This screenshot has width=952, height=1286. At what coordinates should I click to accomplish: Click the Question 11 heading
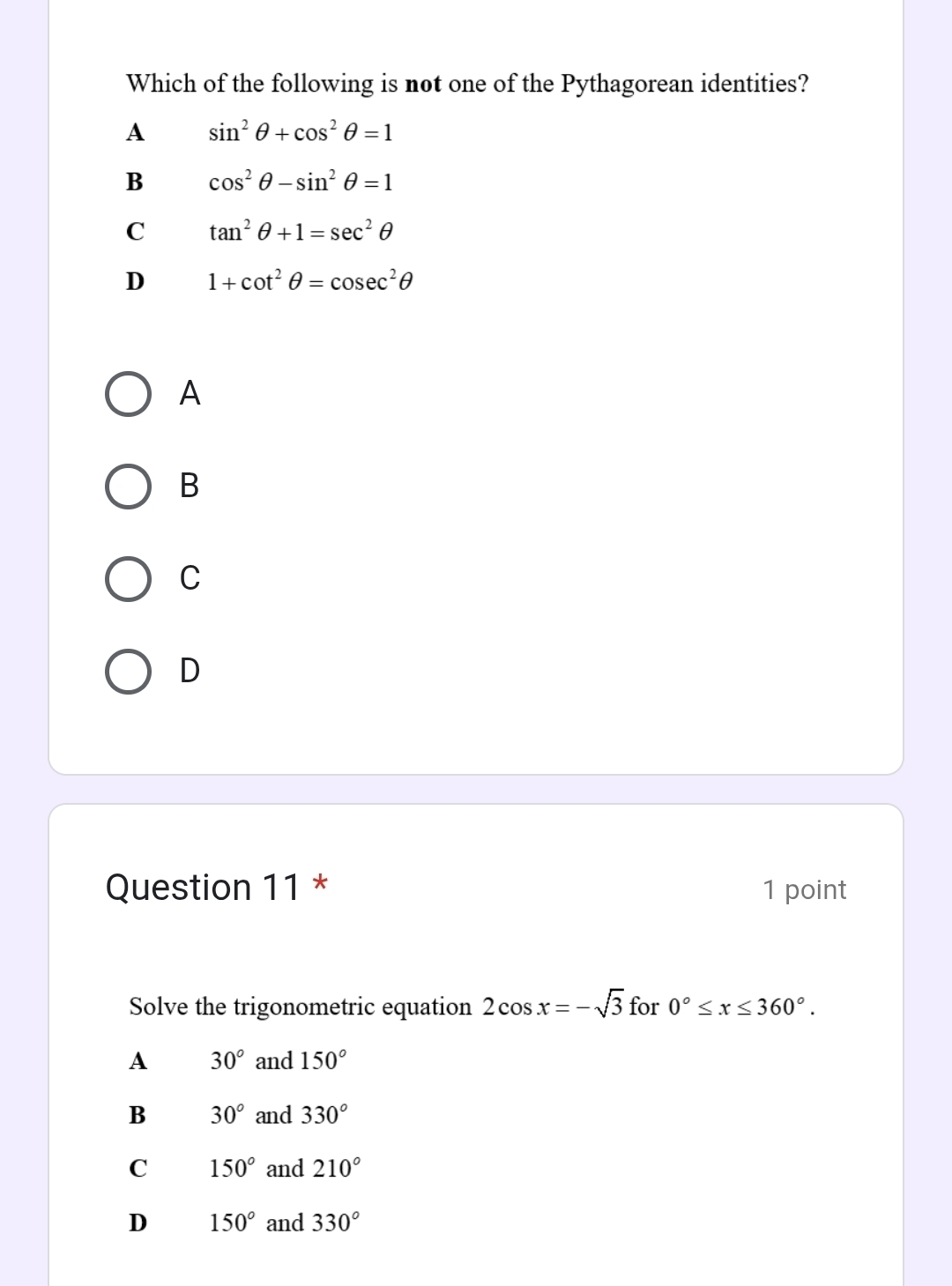204,888
